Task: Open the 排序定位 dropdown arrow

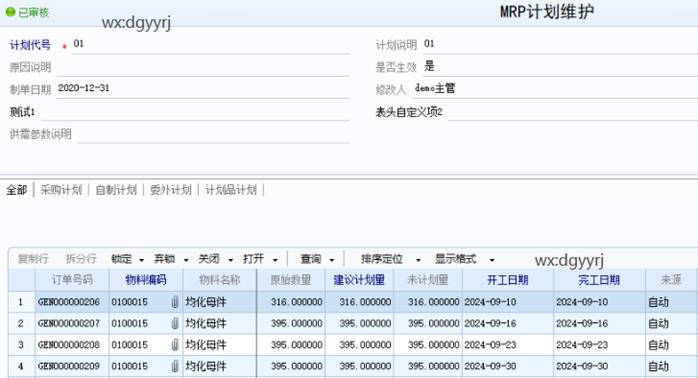Action: click(418, 260)
